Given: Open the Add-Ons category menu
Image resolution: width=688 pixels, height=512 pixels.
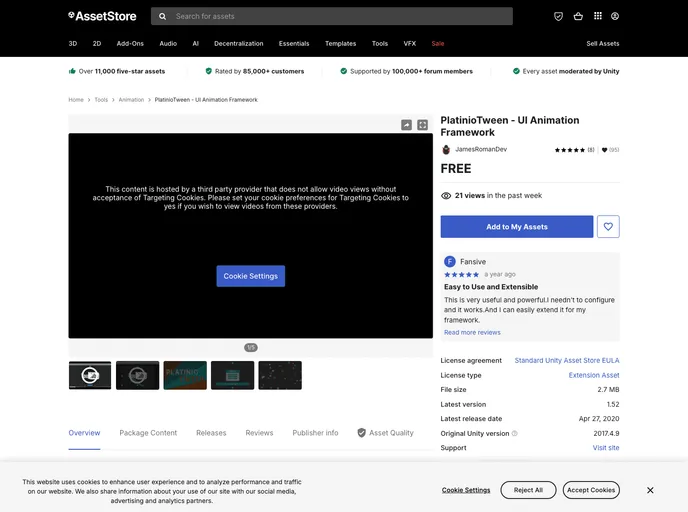Looking at the screenshot, I should click(130, 43).
